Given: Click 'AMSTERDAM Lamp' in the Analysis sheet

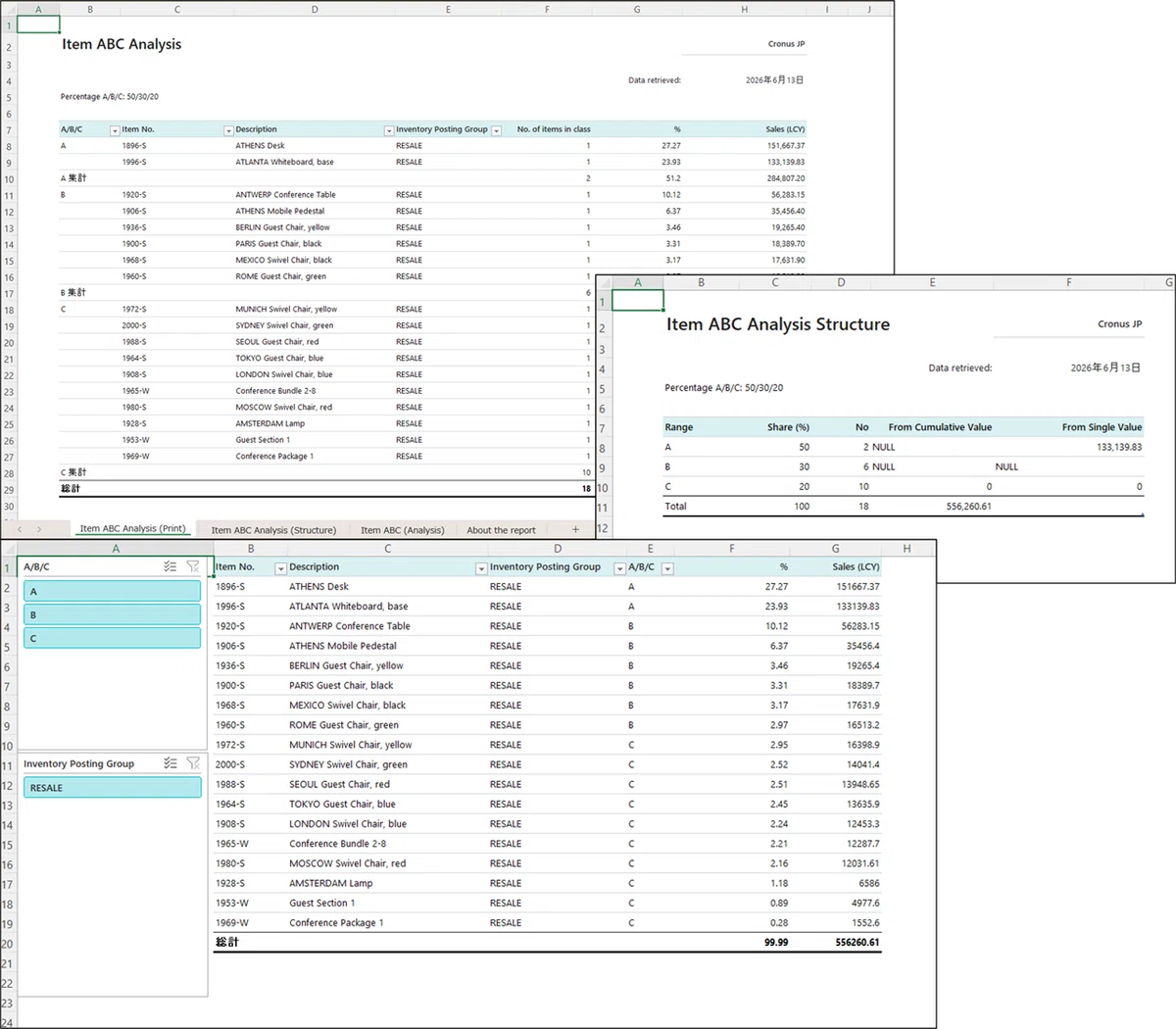Looking at the screenshot, I should coord(330,884).
